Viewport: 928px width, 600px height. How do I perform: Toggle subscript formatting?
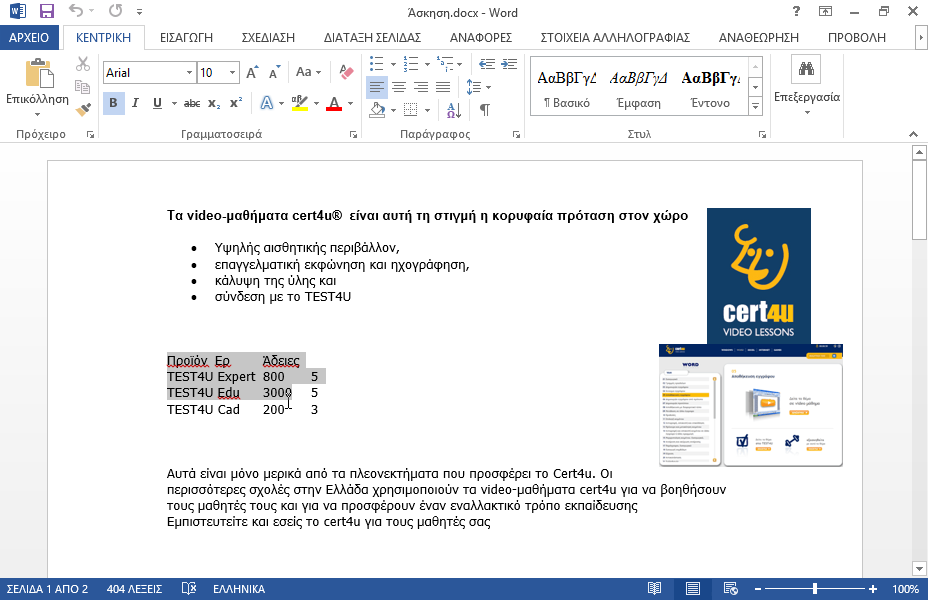click(214, 103)
